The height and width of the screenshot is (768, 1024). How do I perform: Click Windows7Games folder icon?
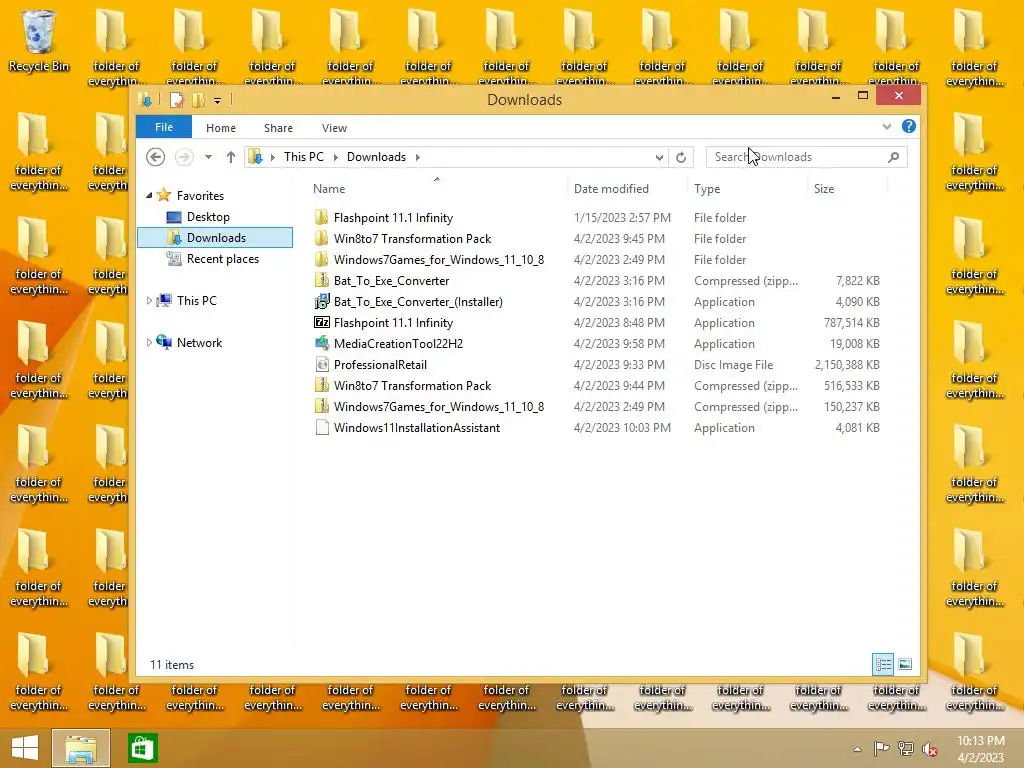coord(321,259)
